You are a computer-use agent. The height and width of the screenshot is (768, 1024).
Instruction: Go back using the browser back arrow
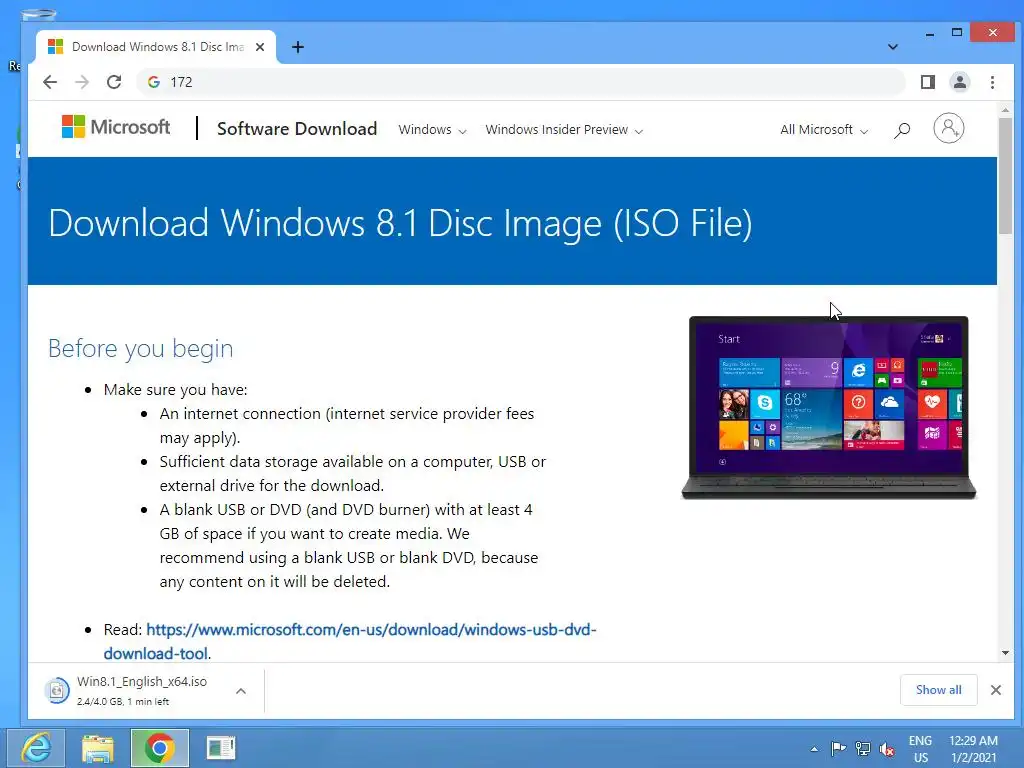[x=50, y=82]
